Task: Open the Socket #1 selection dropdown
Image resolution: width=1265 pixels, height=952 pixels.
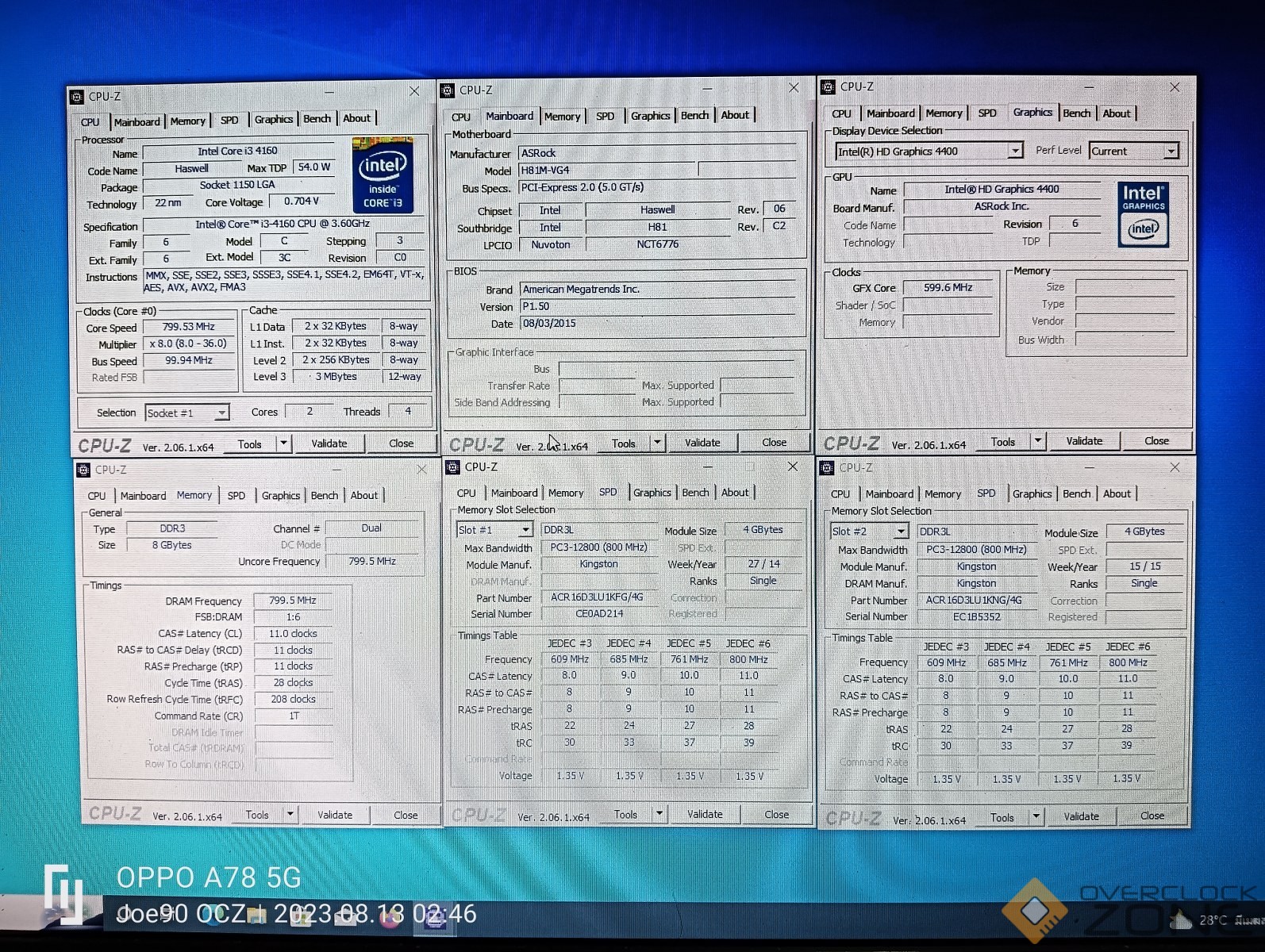Action: [x=187, y=413]
